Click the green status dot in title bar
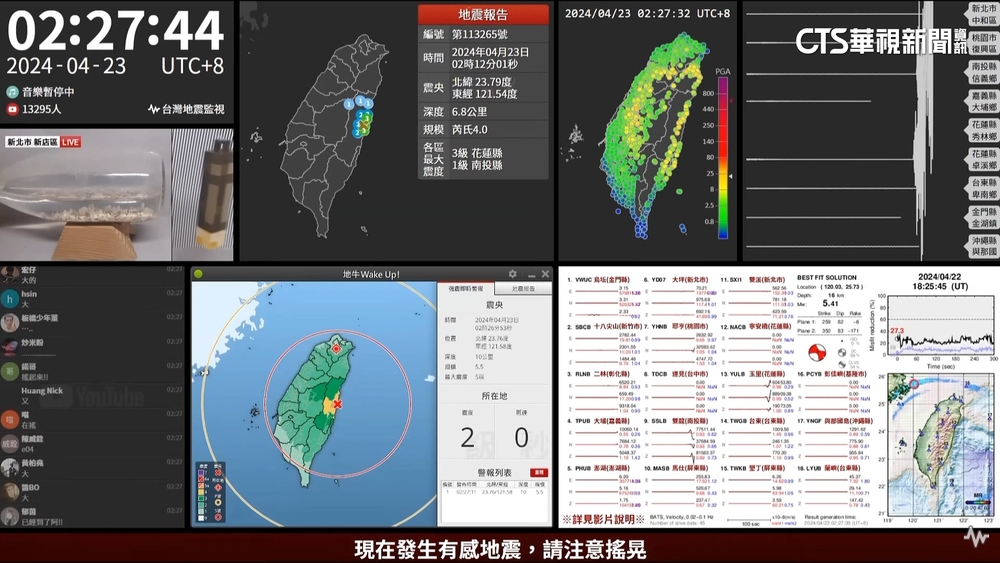Image resolution: width=1000 pixels, height=563 pixels. pos(198,274)
